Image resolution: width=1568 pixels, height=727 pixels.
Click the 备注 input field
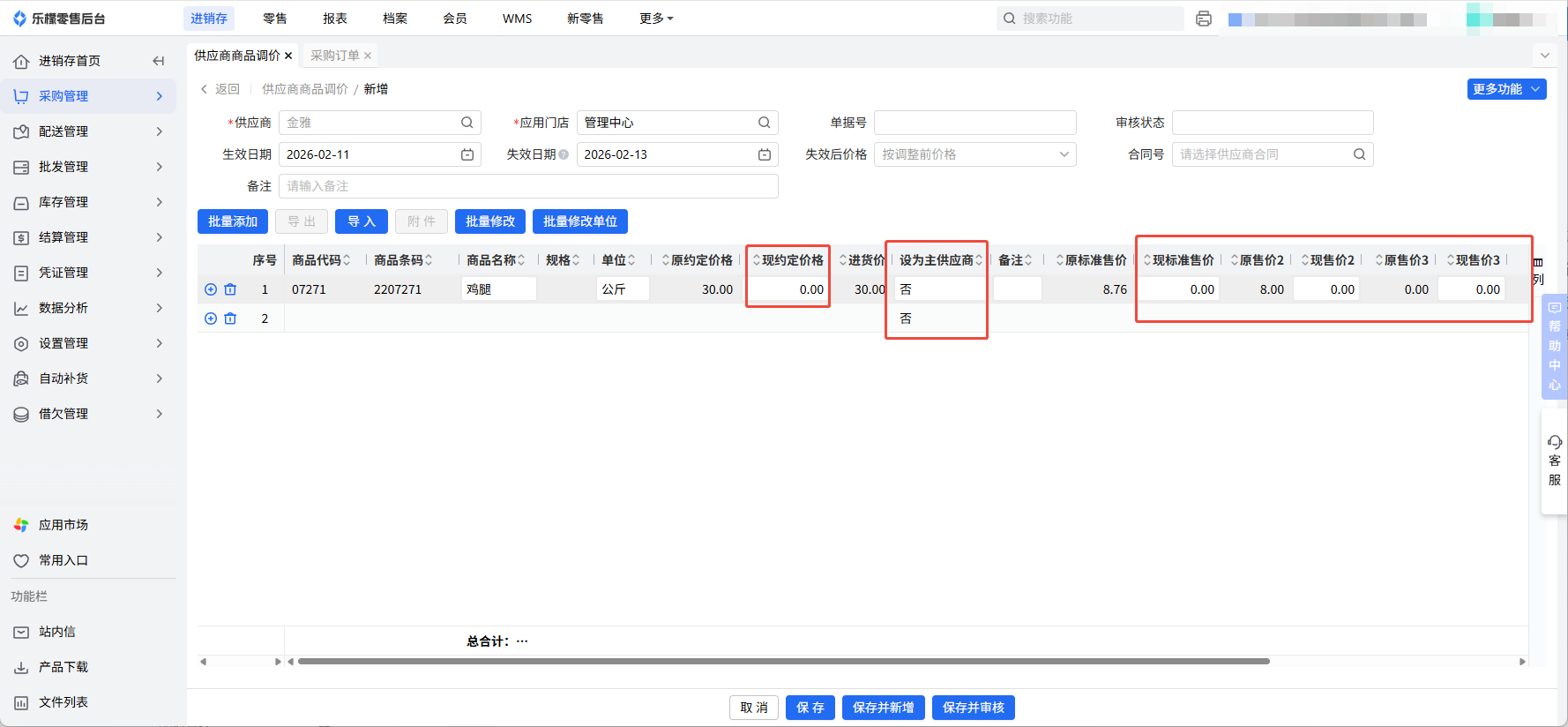(528, 186)
